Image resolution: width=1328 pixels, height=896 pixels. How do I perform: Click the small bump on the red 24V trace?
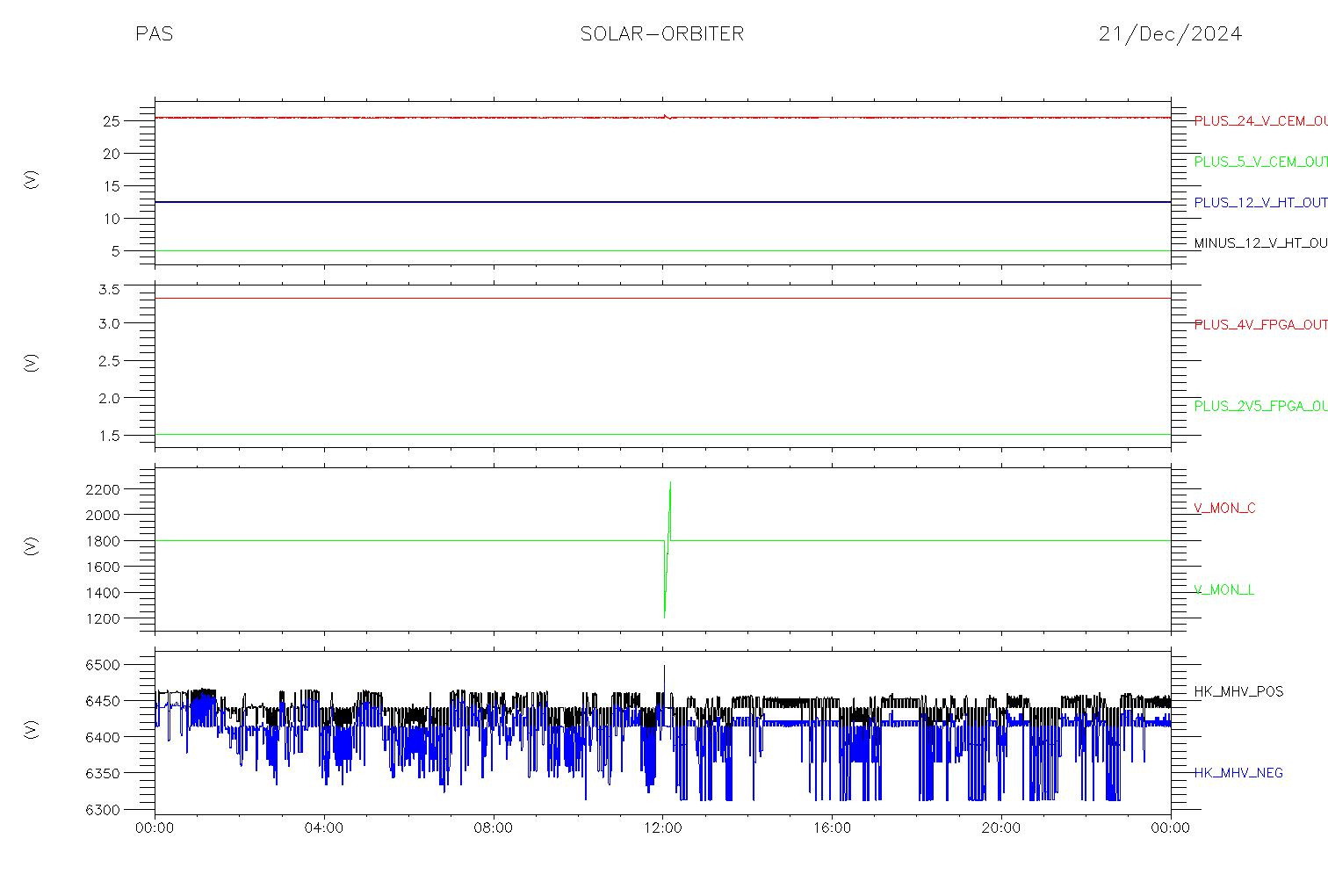pos(667,115)
